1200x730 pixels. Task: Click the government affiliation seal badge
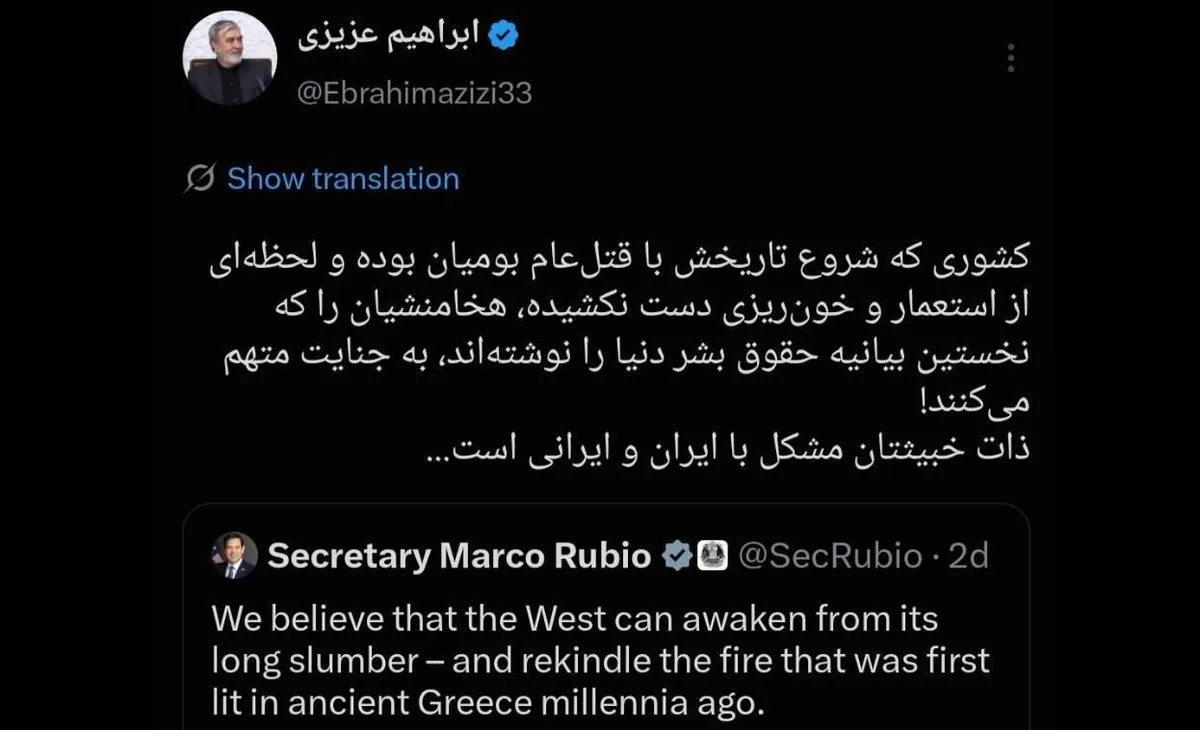(712, 555)
